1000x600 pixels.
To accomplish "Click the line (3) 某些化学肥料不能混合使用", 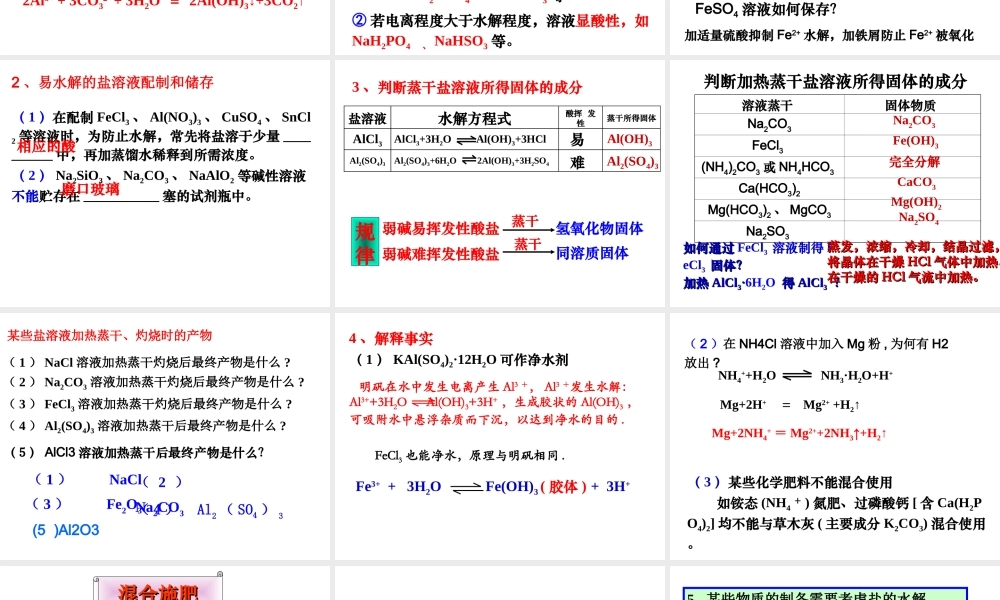I will 793,482.
